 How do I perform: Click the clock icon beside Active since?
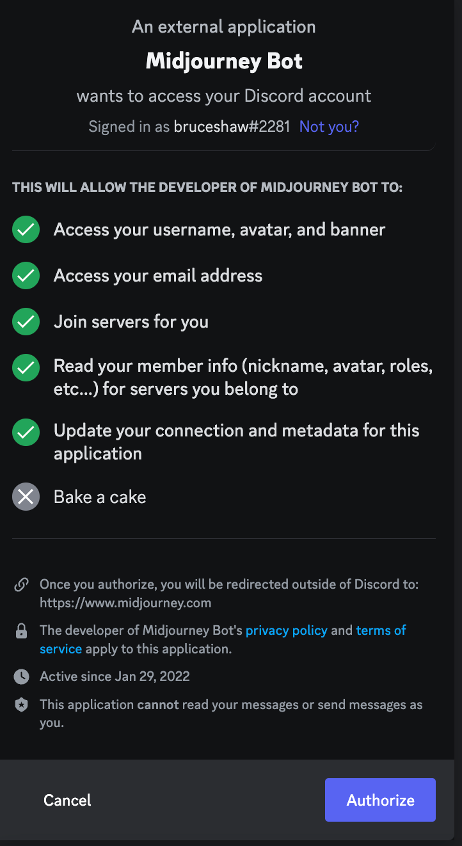(21, 676)
